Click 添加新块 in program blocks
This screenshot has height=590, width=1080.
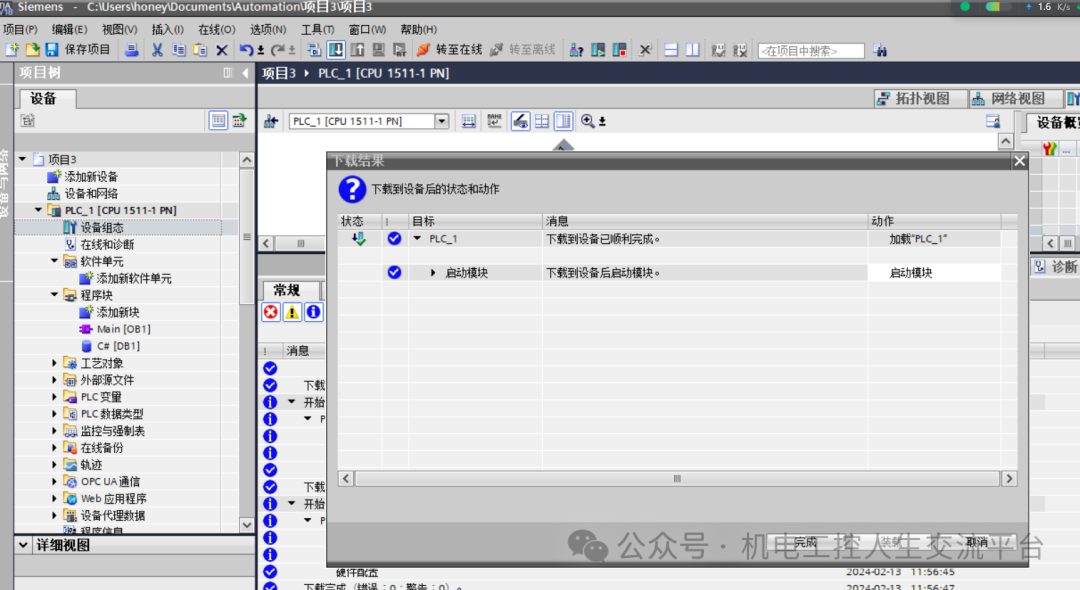pos(118,312)
